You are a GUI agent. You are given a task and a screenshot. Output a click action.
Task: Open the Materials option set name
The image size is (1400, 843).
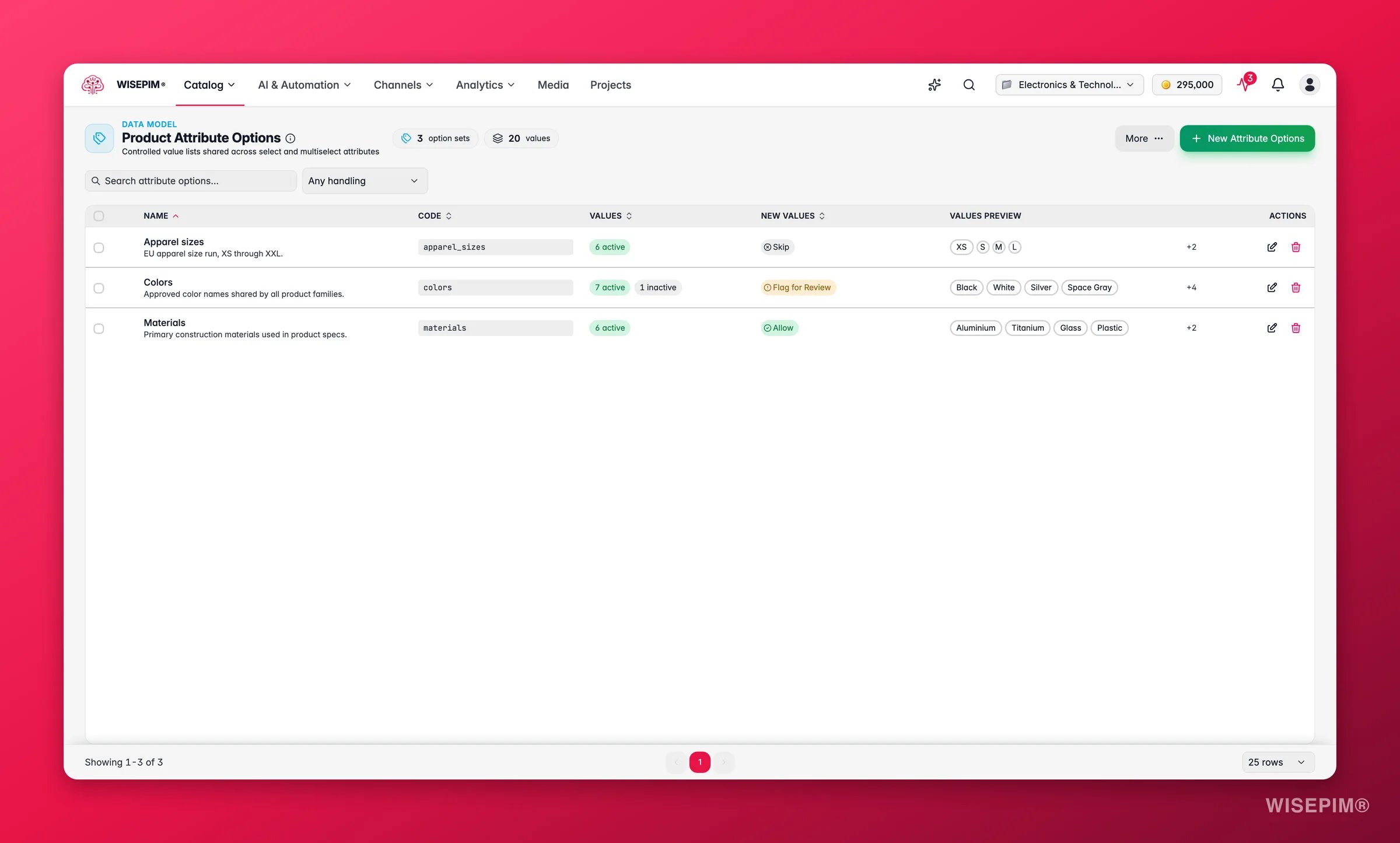pos(164,323)
